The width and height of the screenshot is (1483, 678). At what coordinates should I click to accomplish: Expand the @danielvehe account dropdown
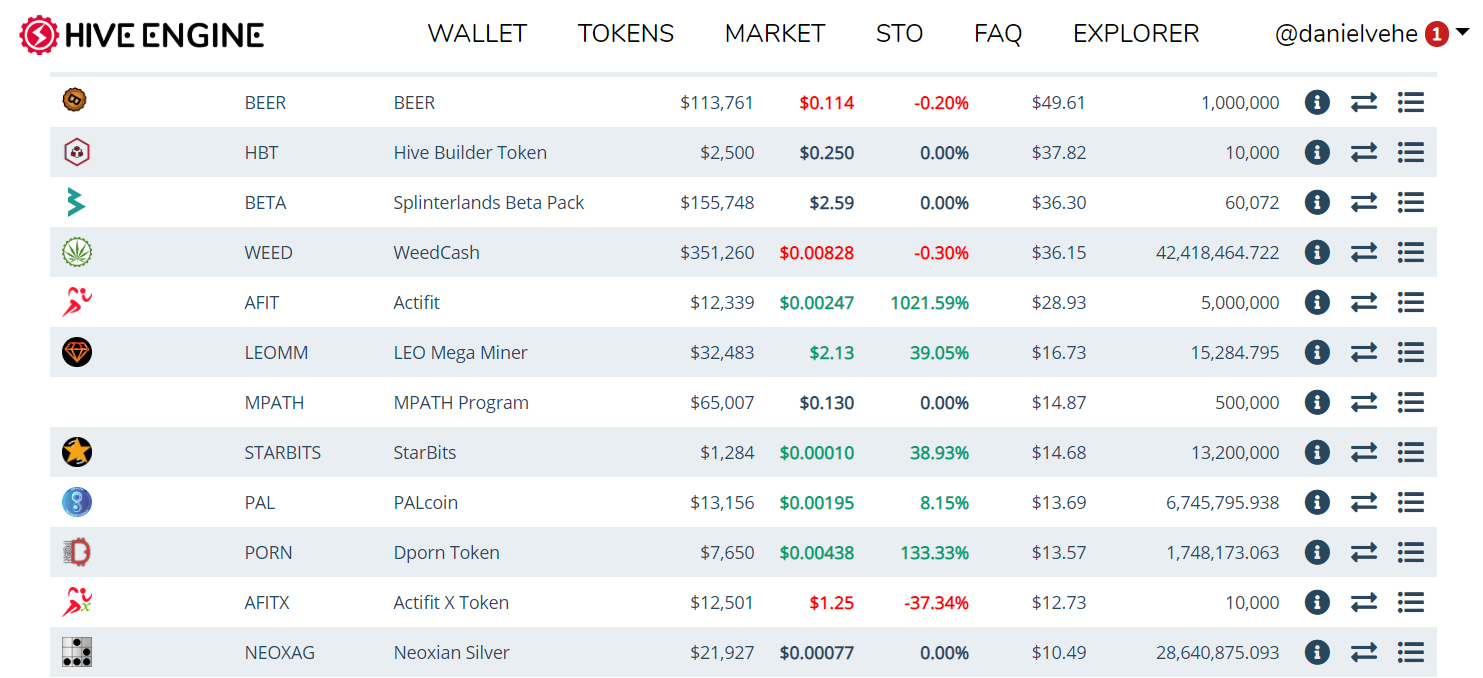click(x=1372, y=34)
